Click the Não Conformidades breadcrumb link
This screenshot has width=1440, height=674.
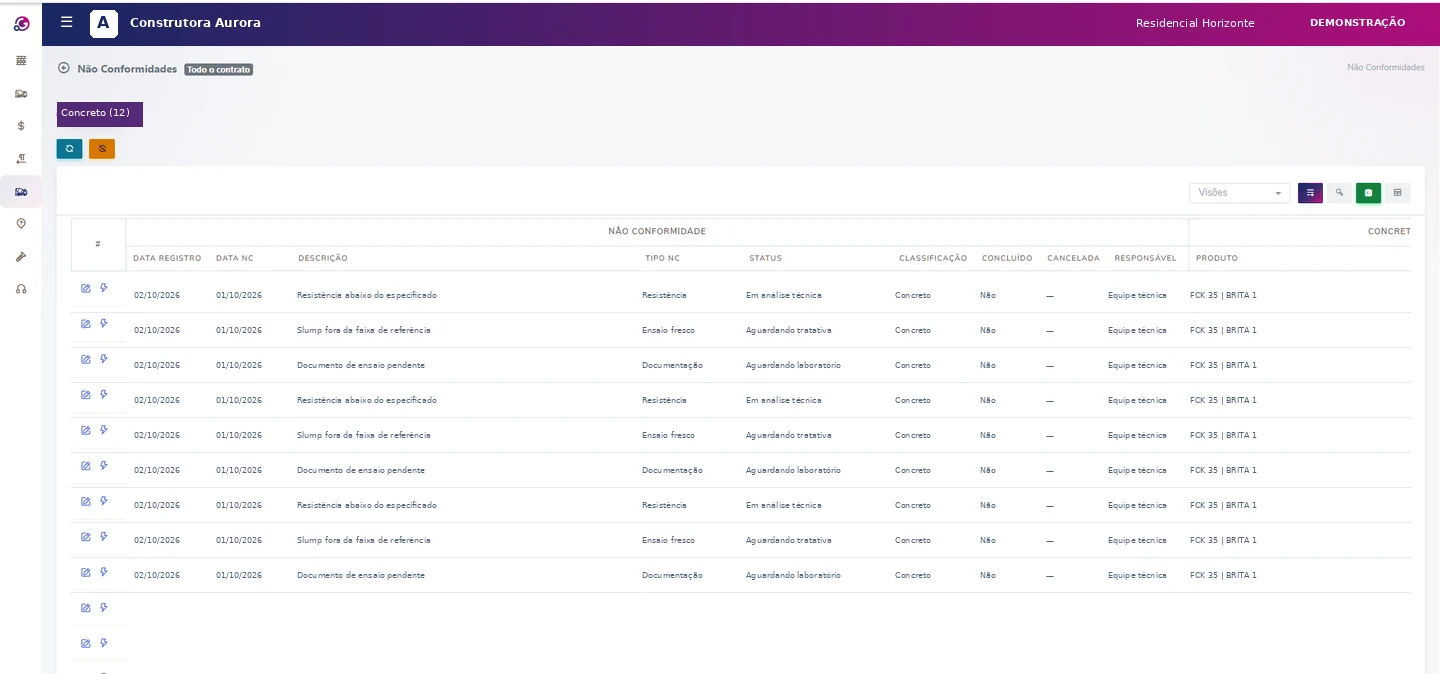pyautogui.click(x=1386, y=68)
